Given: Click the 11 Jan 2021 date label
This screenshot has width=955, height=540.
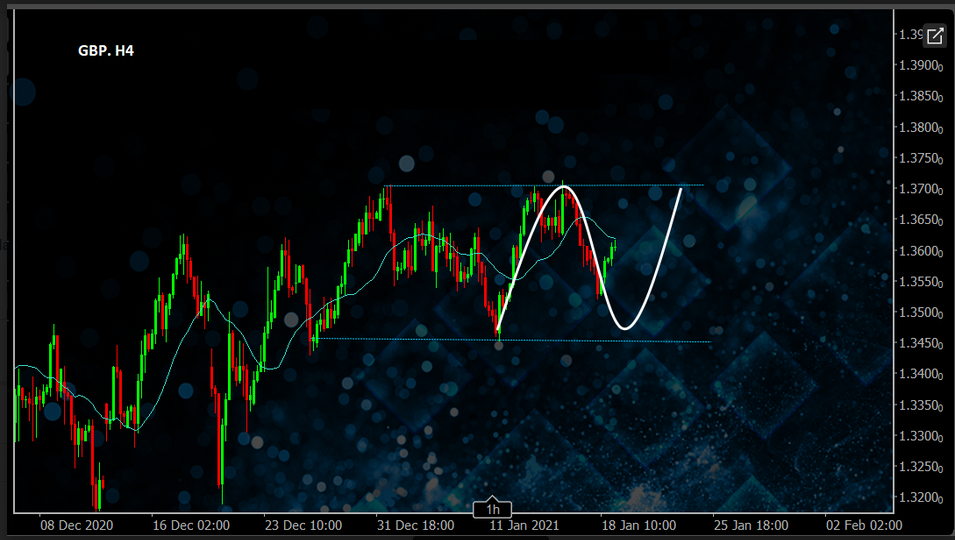Looking at the screenshot, I should [525, 525].
